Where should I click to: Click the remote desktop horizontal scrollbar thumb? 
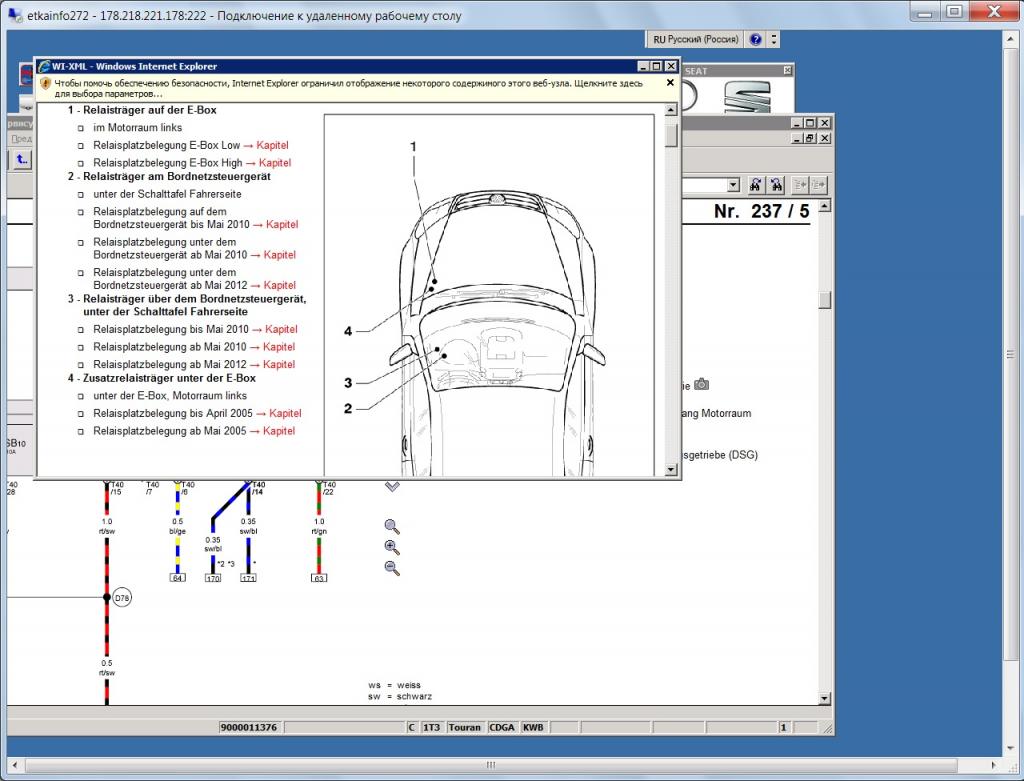[490, 765]
